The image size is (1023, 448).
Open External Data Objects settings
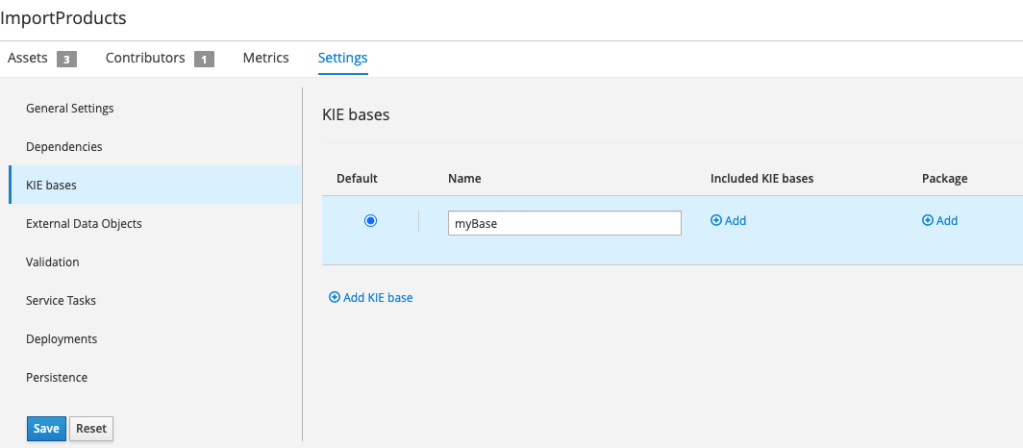(84, 224)
